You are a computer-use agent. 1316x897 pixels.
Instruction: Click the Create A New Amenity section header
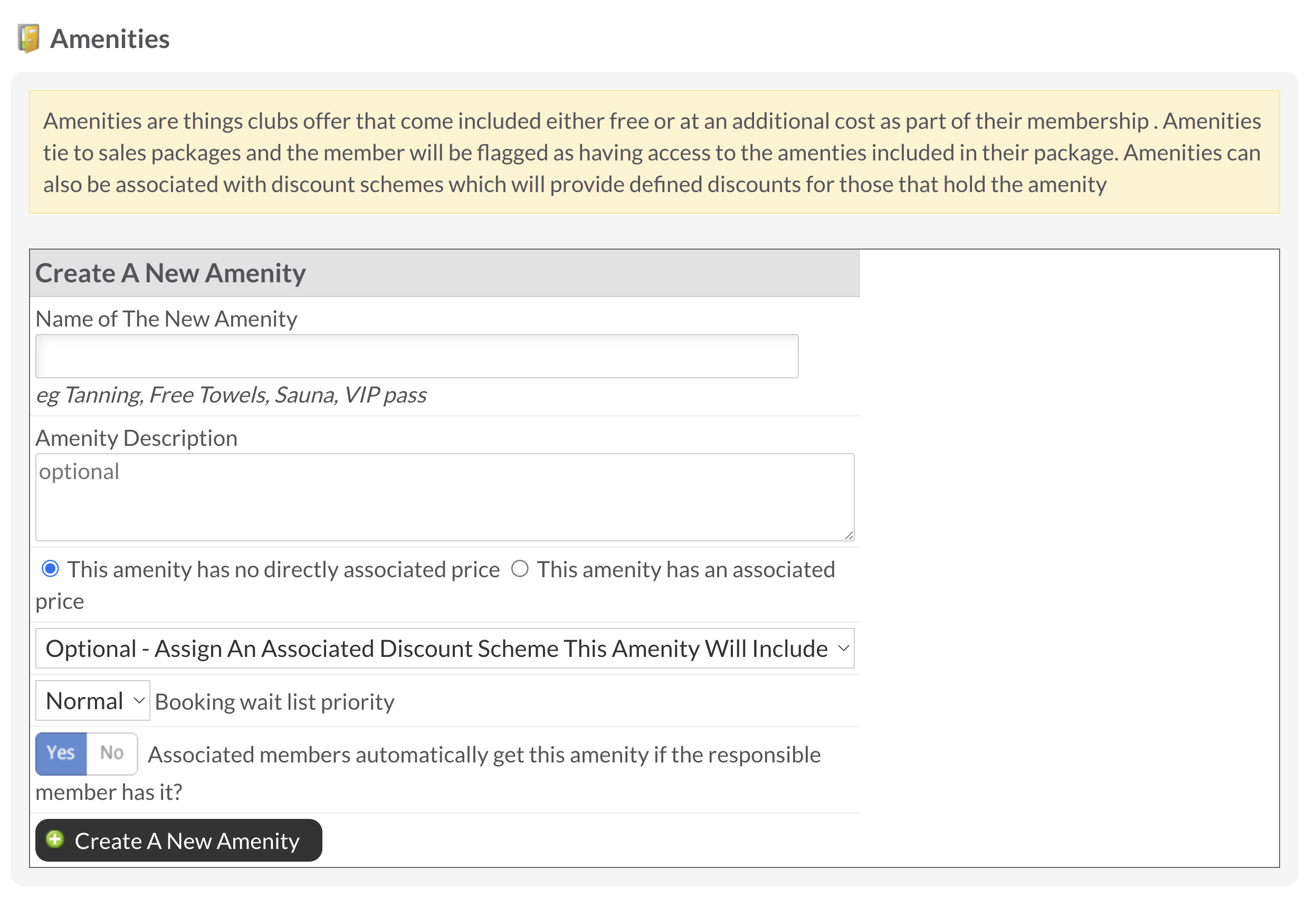[445, 273]
